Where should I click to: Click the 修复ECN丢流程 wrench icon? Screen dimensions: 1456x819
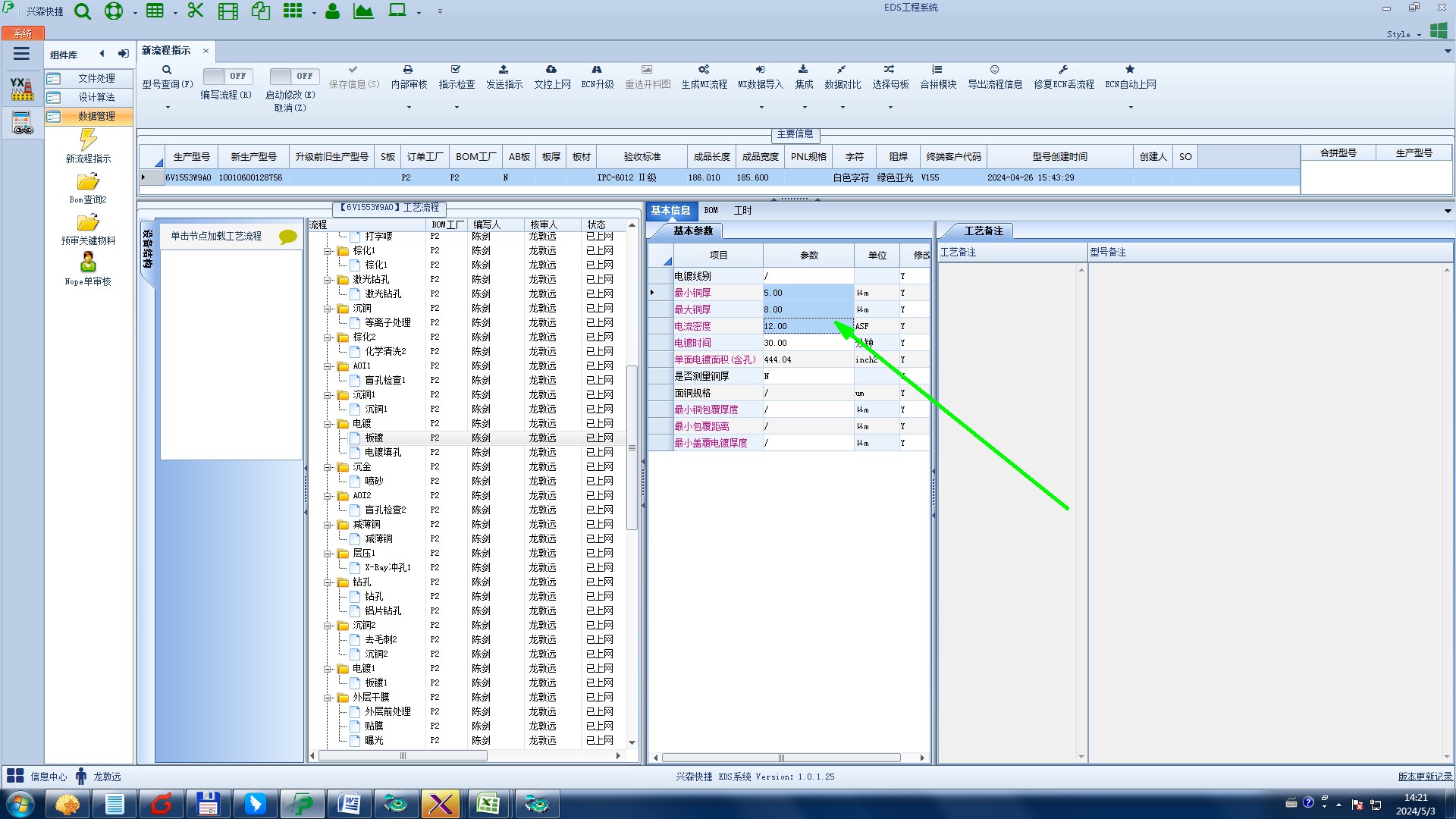1063,70
